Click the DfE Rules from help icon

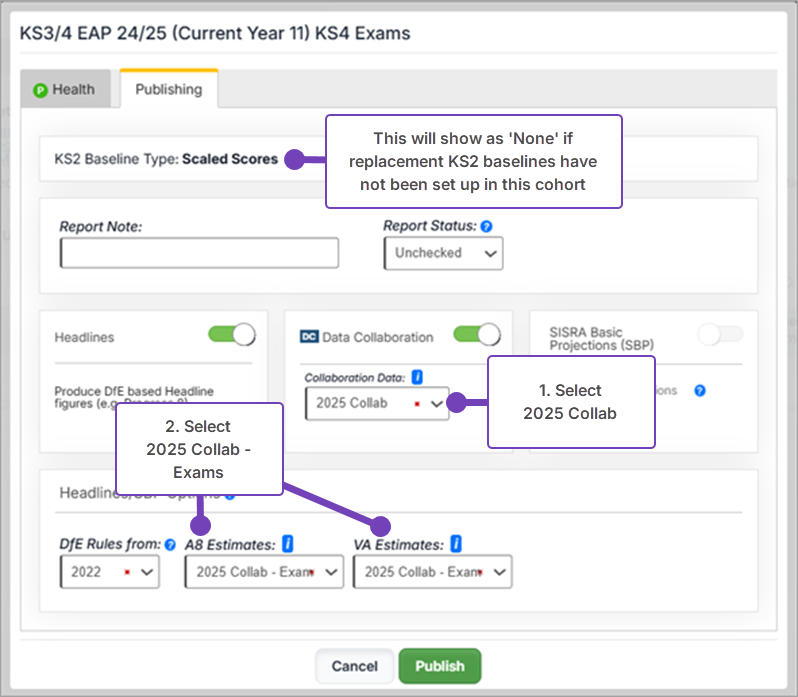pos(170,545)
